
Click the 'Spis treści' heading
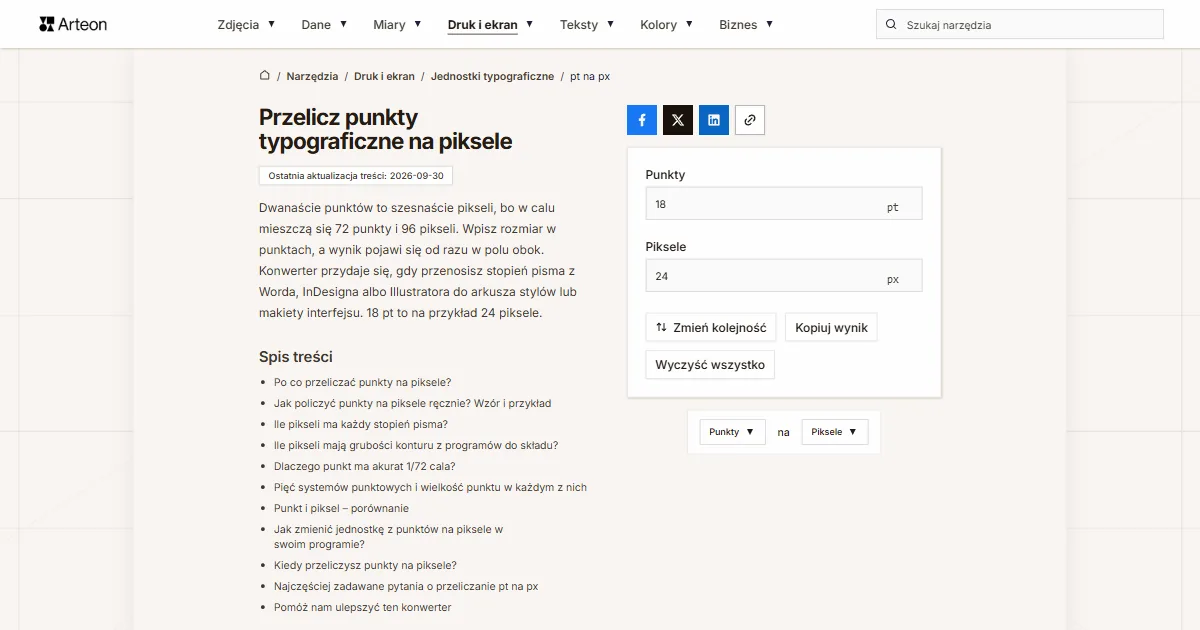(296, 357)
